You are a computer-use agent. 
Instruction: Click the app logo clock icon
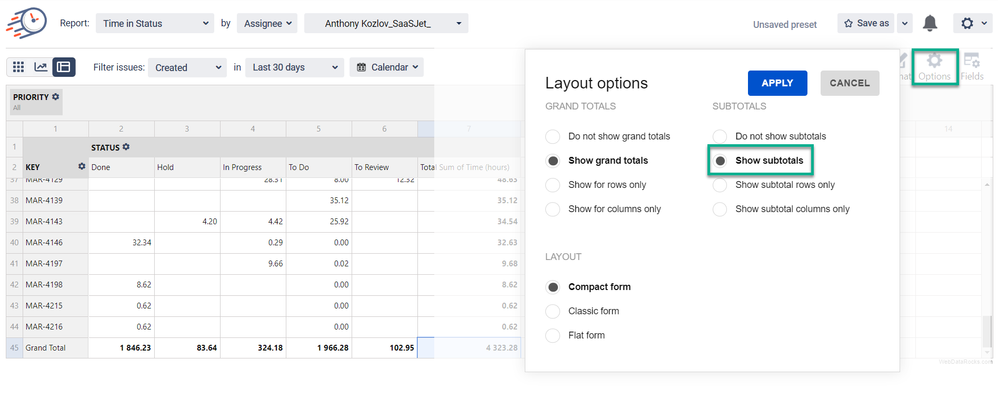pos(26,24)
